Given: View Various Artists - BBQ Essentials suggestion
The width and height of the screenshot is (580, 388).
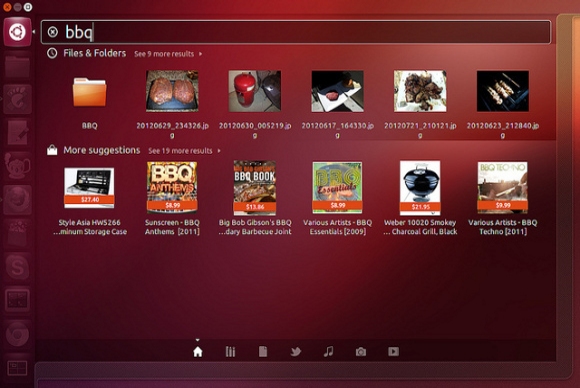Looking at the screenshot, I should (x=337, y=199).
